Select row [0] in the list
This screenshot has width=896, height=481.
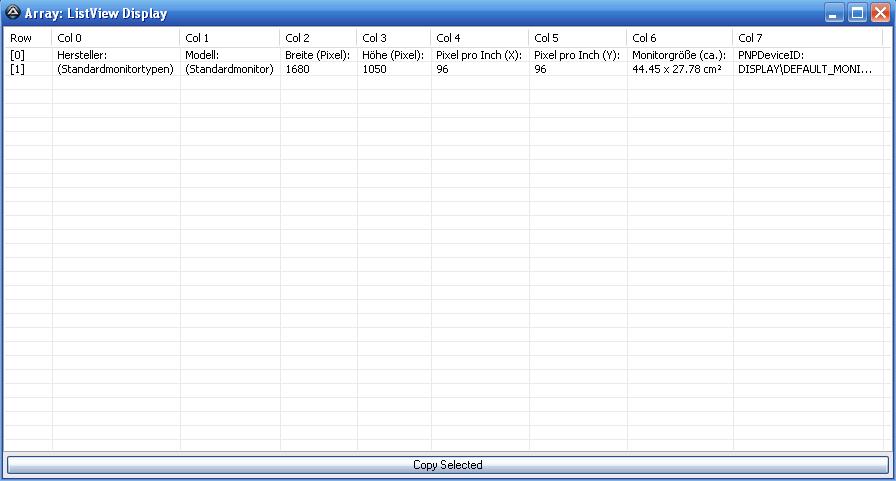[18, 55]
